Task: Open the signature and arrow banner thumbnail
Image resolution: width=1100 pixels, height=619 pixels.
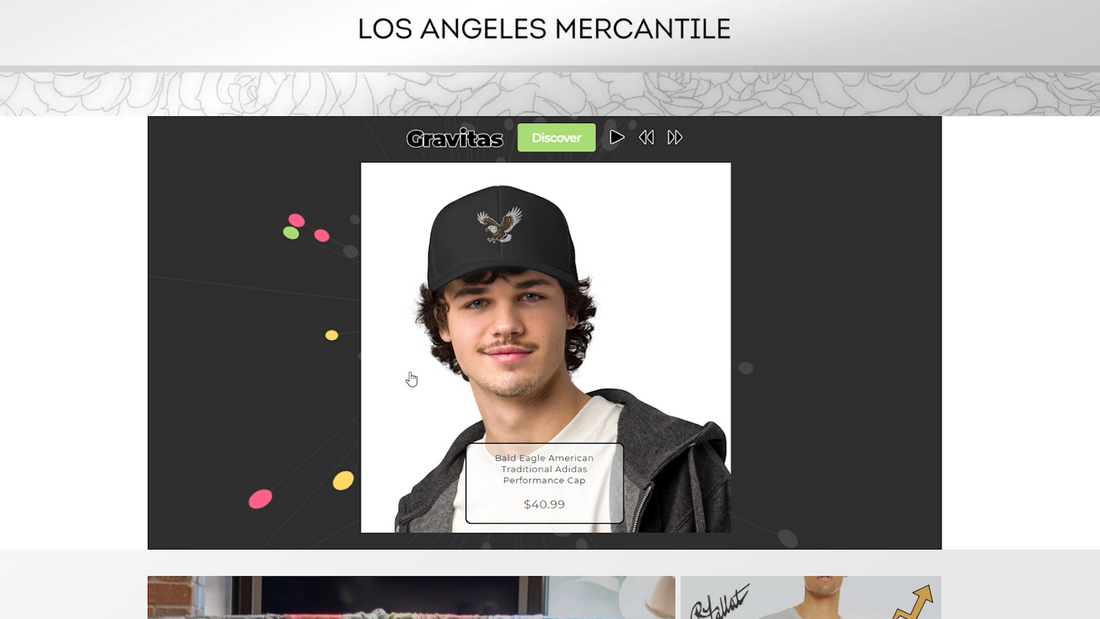Action: click(x=811, y=597)
